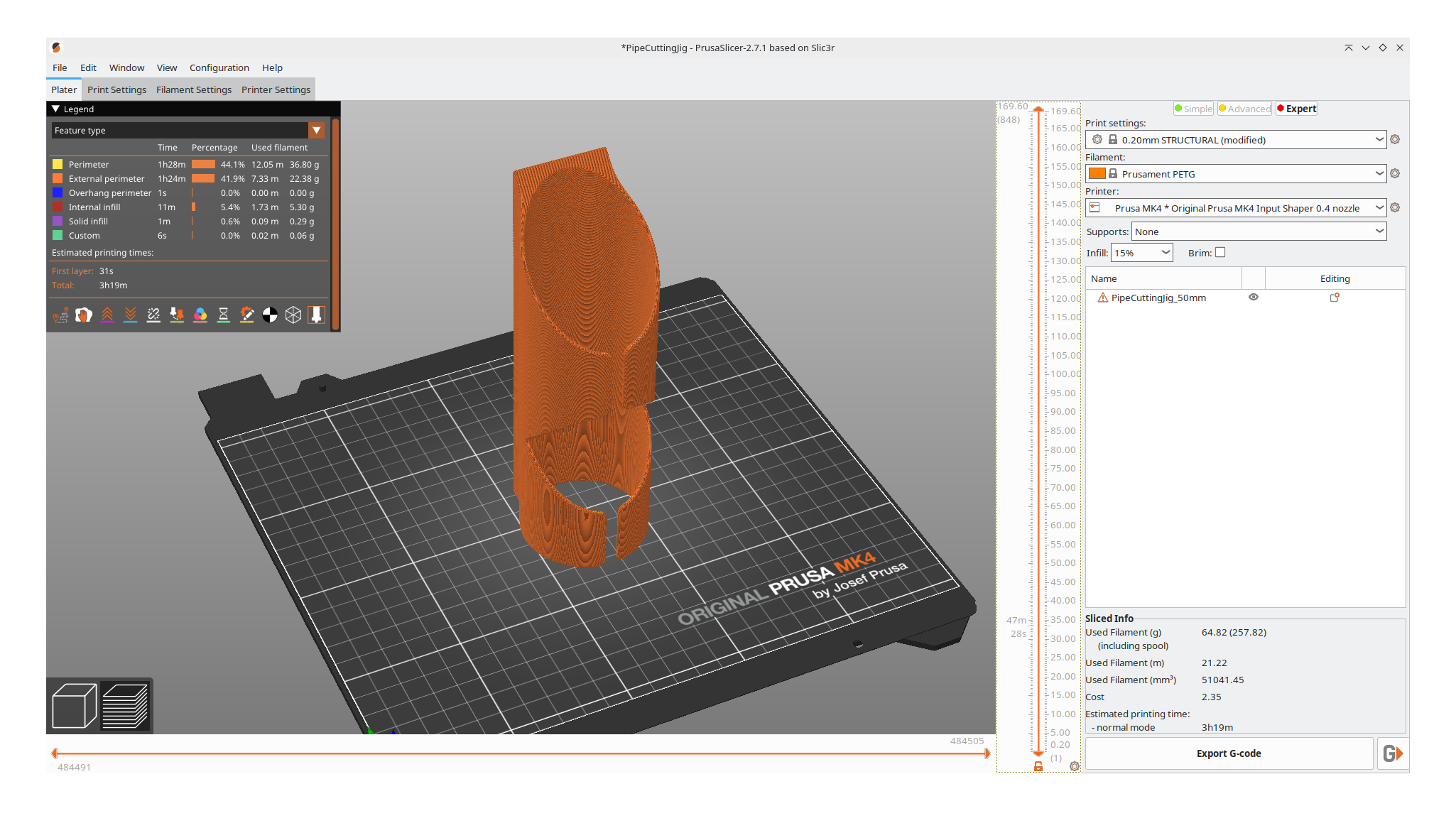This screenshot has width=1456, height=828.
Task: Open Print settings gear icon
Action: pyautogui.click(x=1395, y=140)
